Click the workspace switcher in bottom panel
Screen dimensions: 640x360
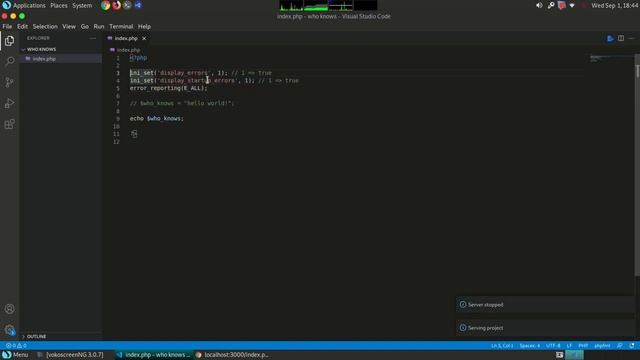(574, 355)
